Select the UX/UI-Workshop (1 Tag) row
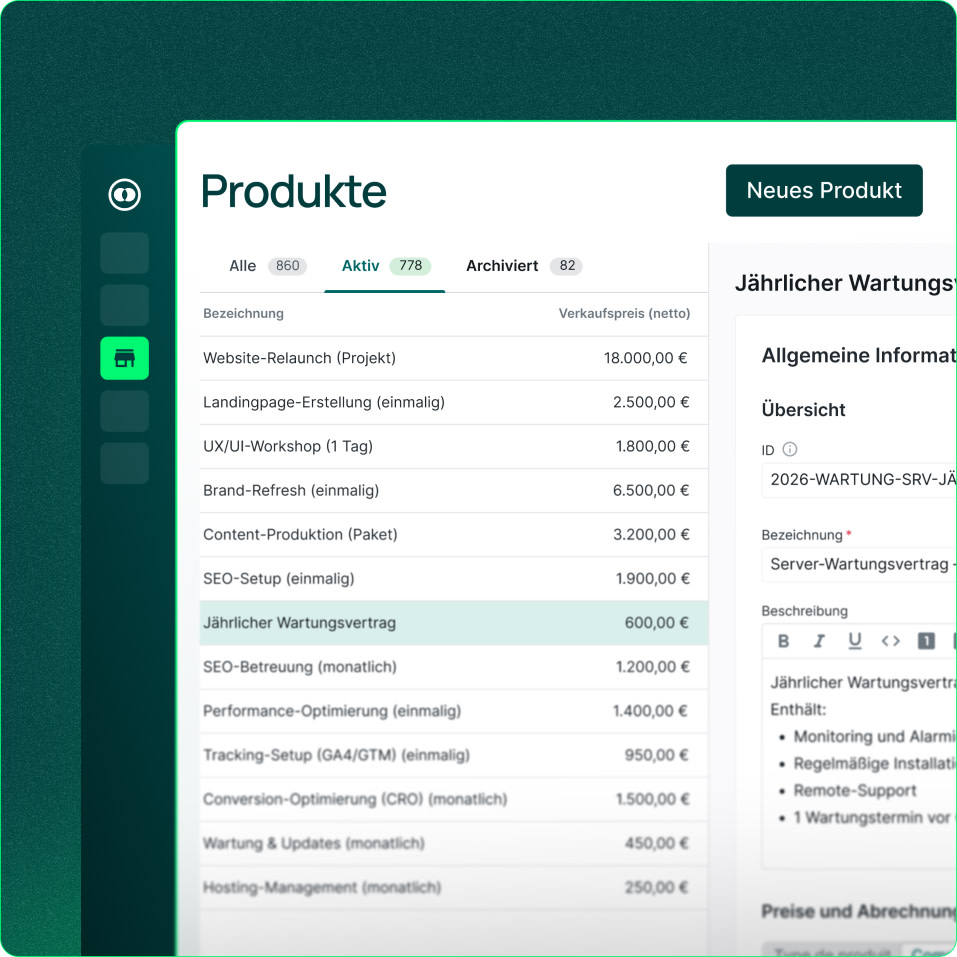 [x=454, y=446]
